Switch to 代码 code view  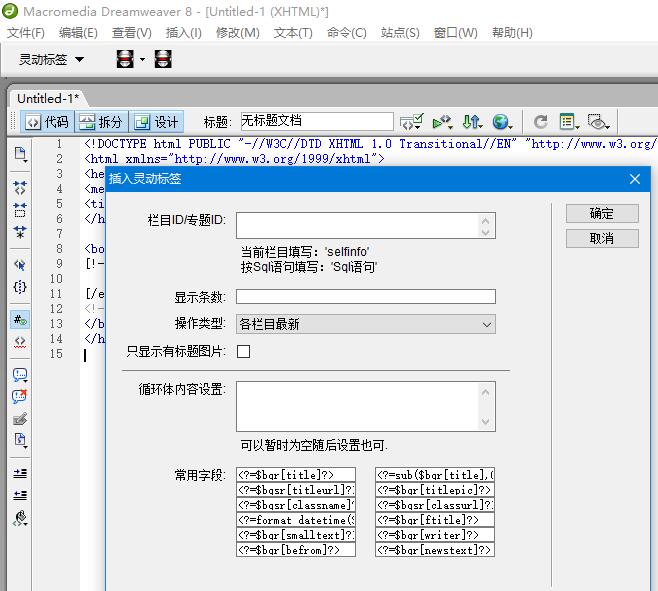pyautogui.click(x=47, y=122)
